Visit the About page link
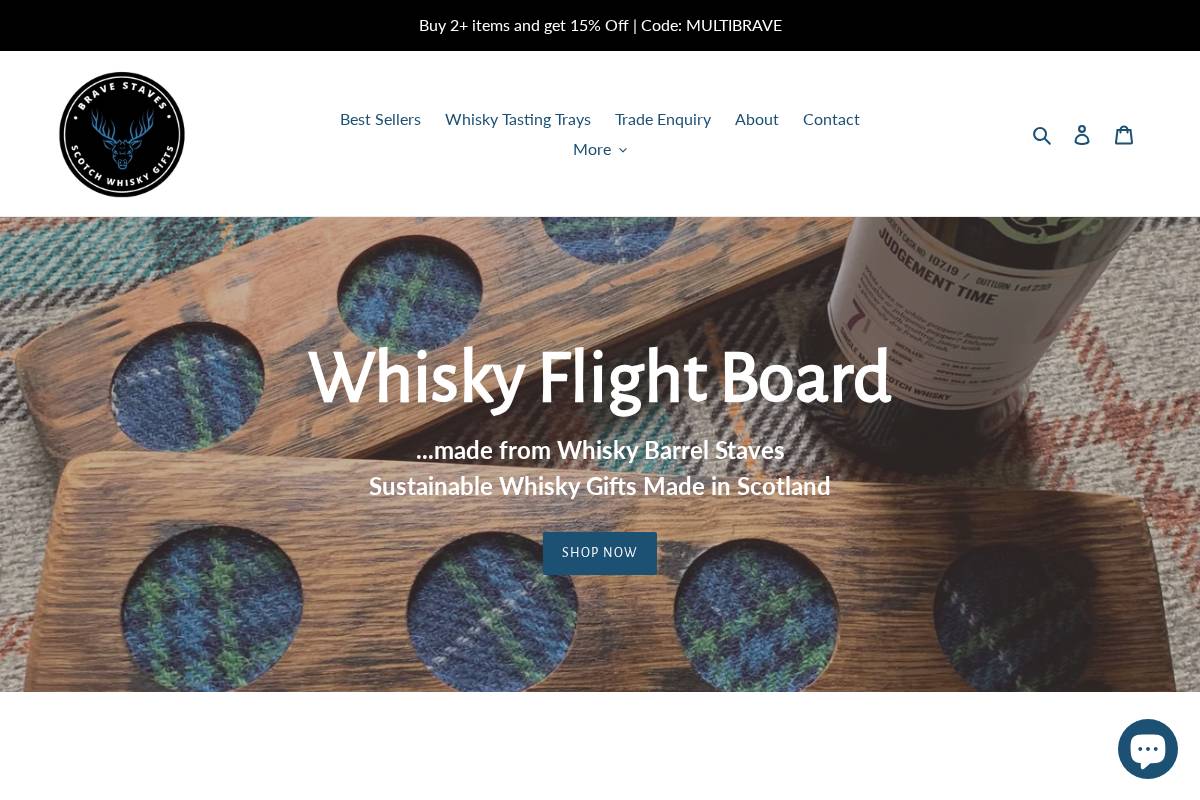The width and height of the screenshot is (1200, 800). tap(757, 119)
